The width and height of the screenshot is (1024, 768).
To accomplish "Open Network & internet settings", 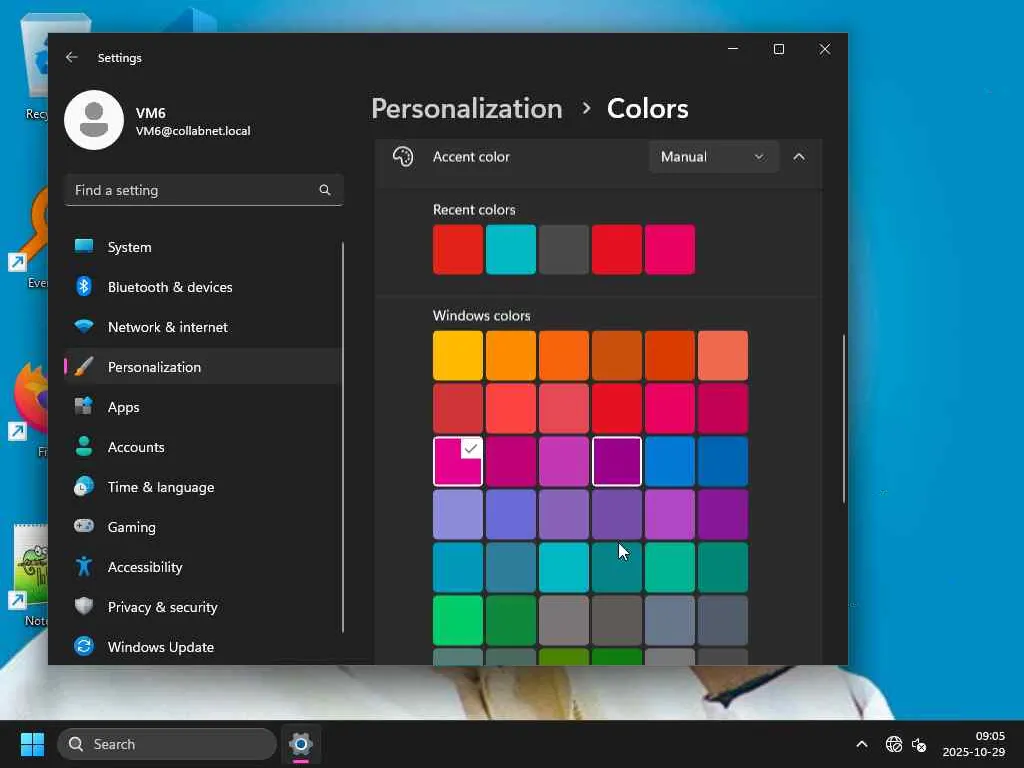I will point(202,327).
